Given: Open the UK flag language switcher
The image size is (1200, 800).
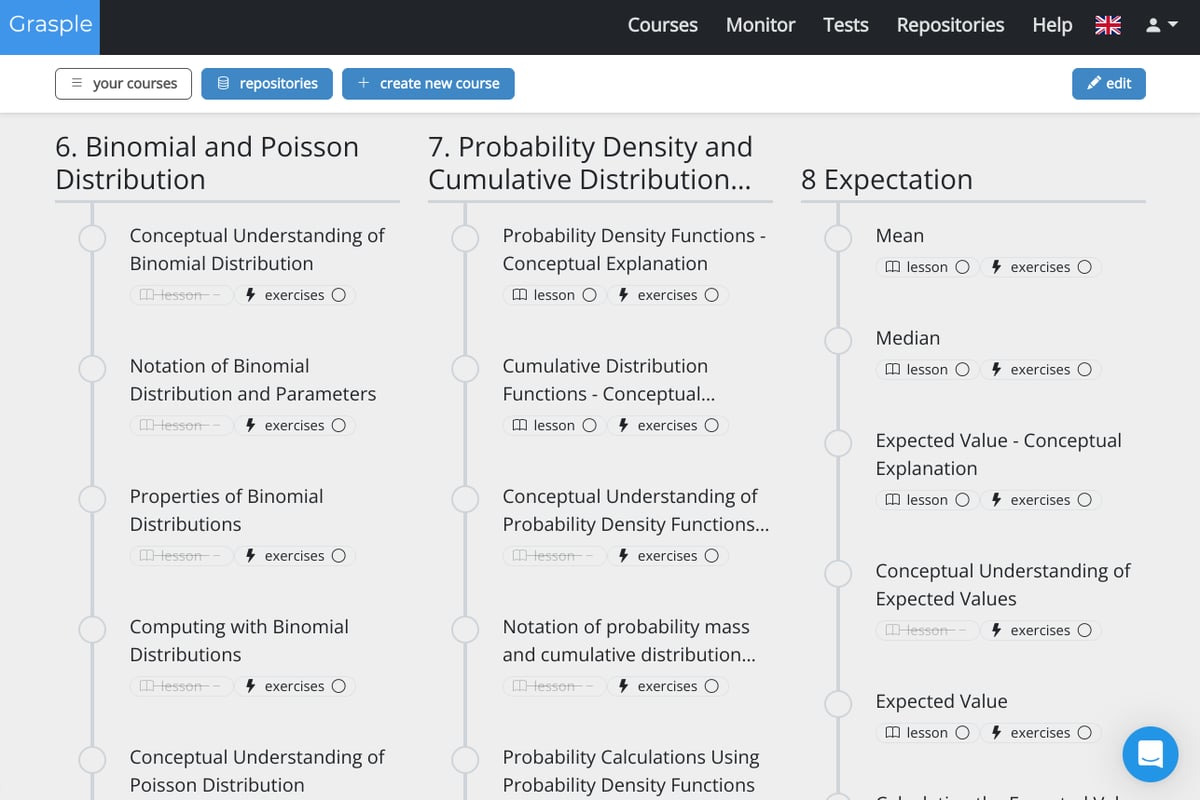Looking at the screenshot, I should [1107, 25].
